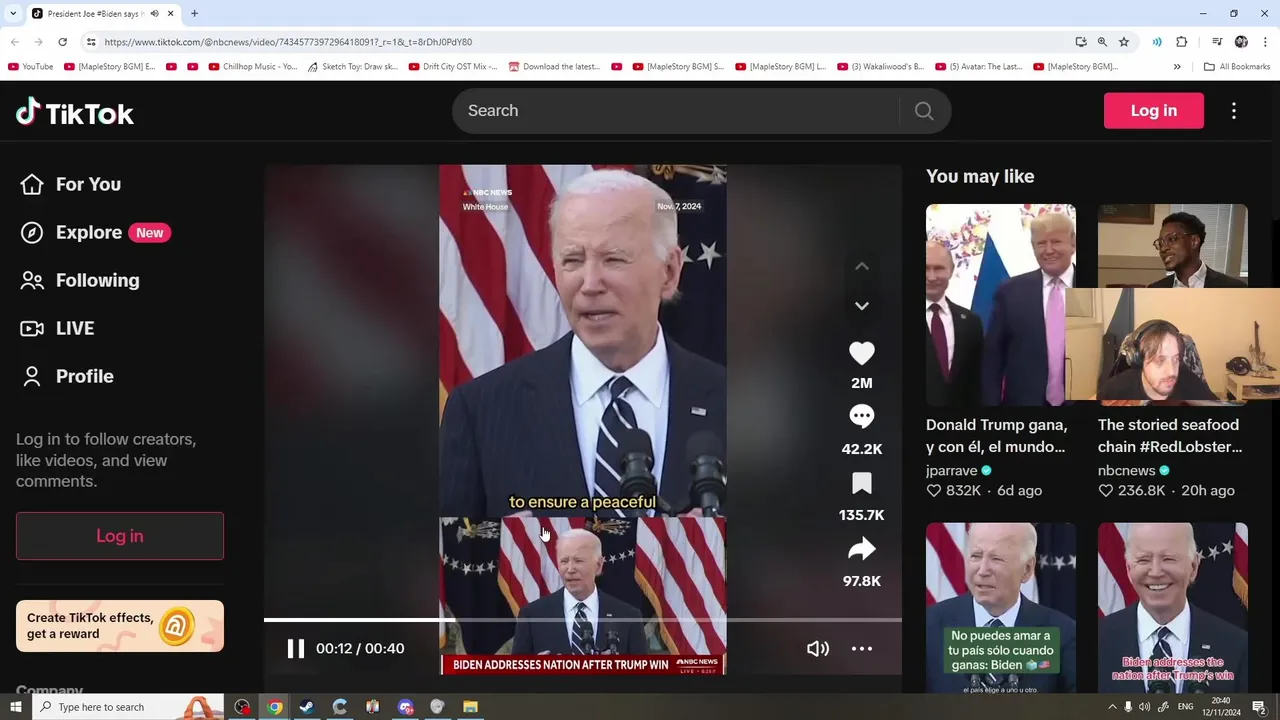Go to the previous video with up chevron
The width and height of the screenshot is (1280, 720).
coord(862,267)
